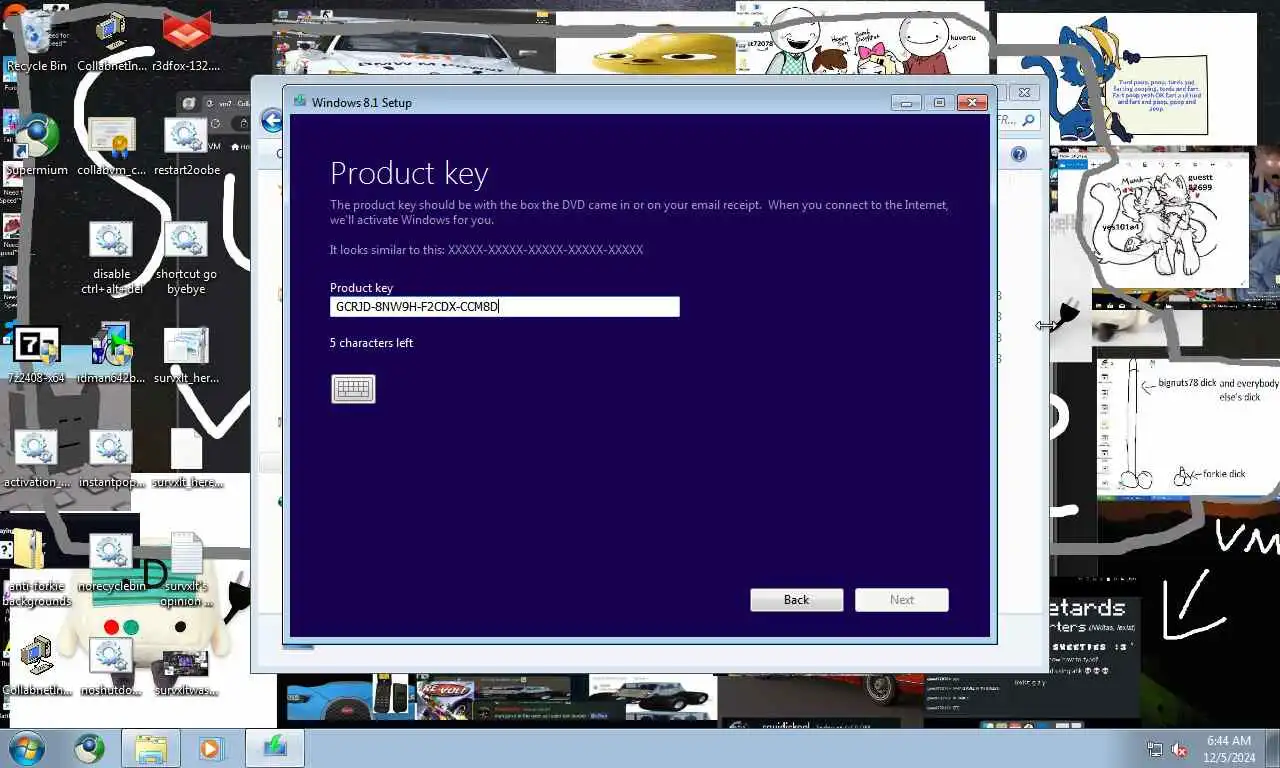The height and width of the screenshot is (768, 1280).
Task: Open the Recycle Bin desktop icon
Action: point(37,40)
